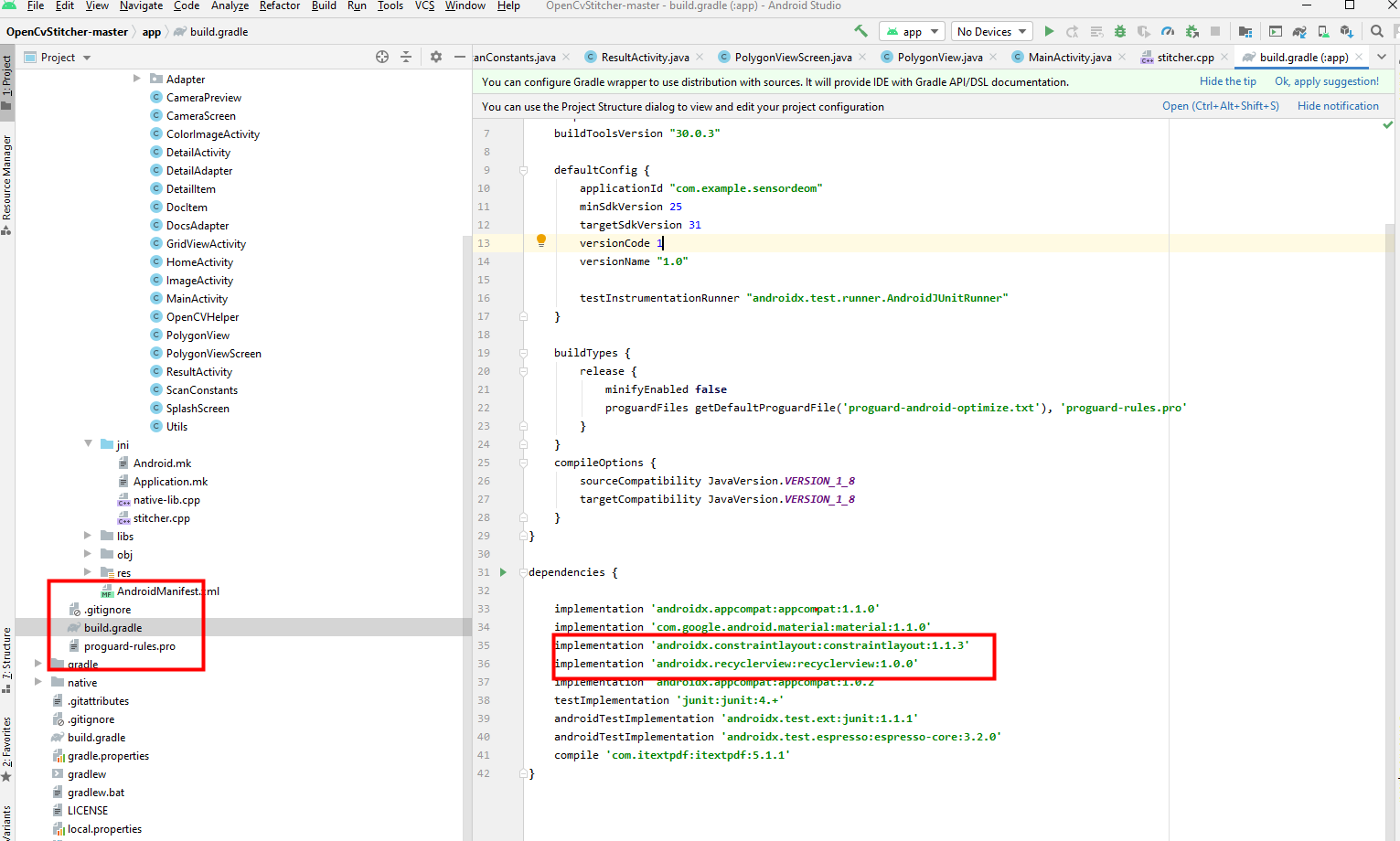Click Attach Debugger to Android Process icon
Viewport: 1400px width, 841px height.
[x=1192, y=32]
